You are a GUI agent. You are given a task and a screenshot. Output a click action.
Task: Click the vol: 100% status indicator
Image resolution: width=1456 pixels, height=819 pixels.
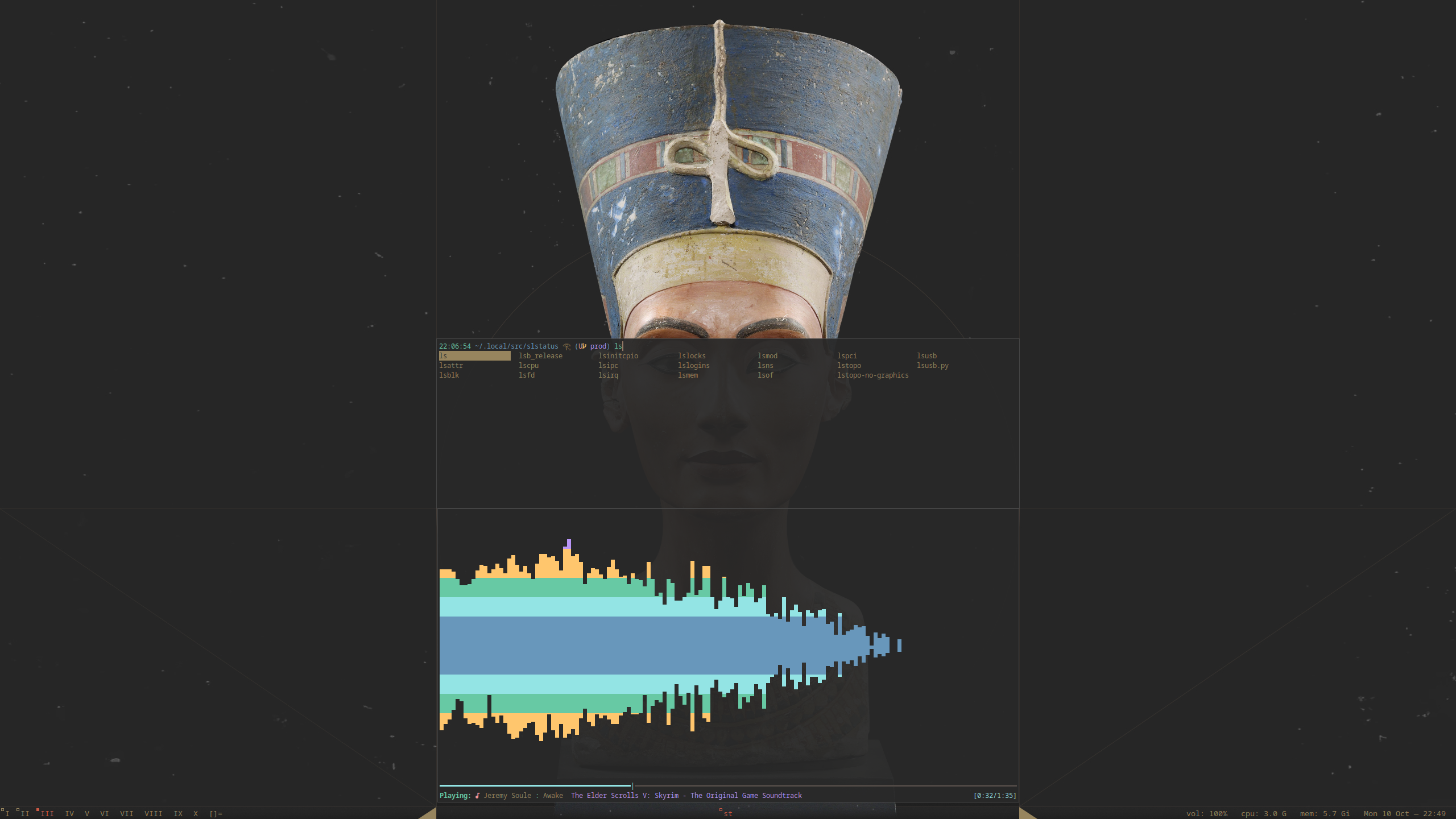coord(1206,814)
